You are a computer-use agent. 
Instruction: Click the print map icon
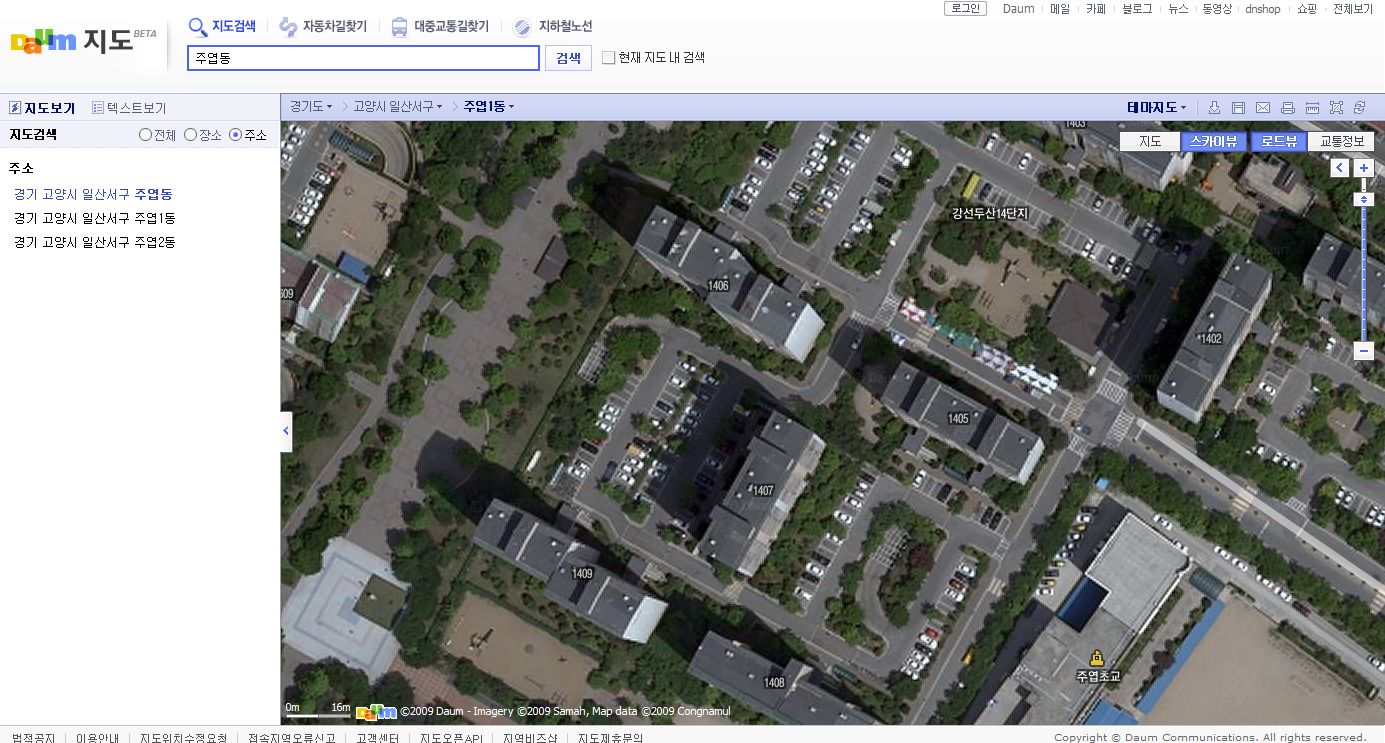point(1288,107)
